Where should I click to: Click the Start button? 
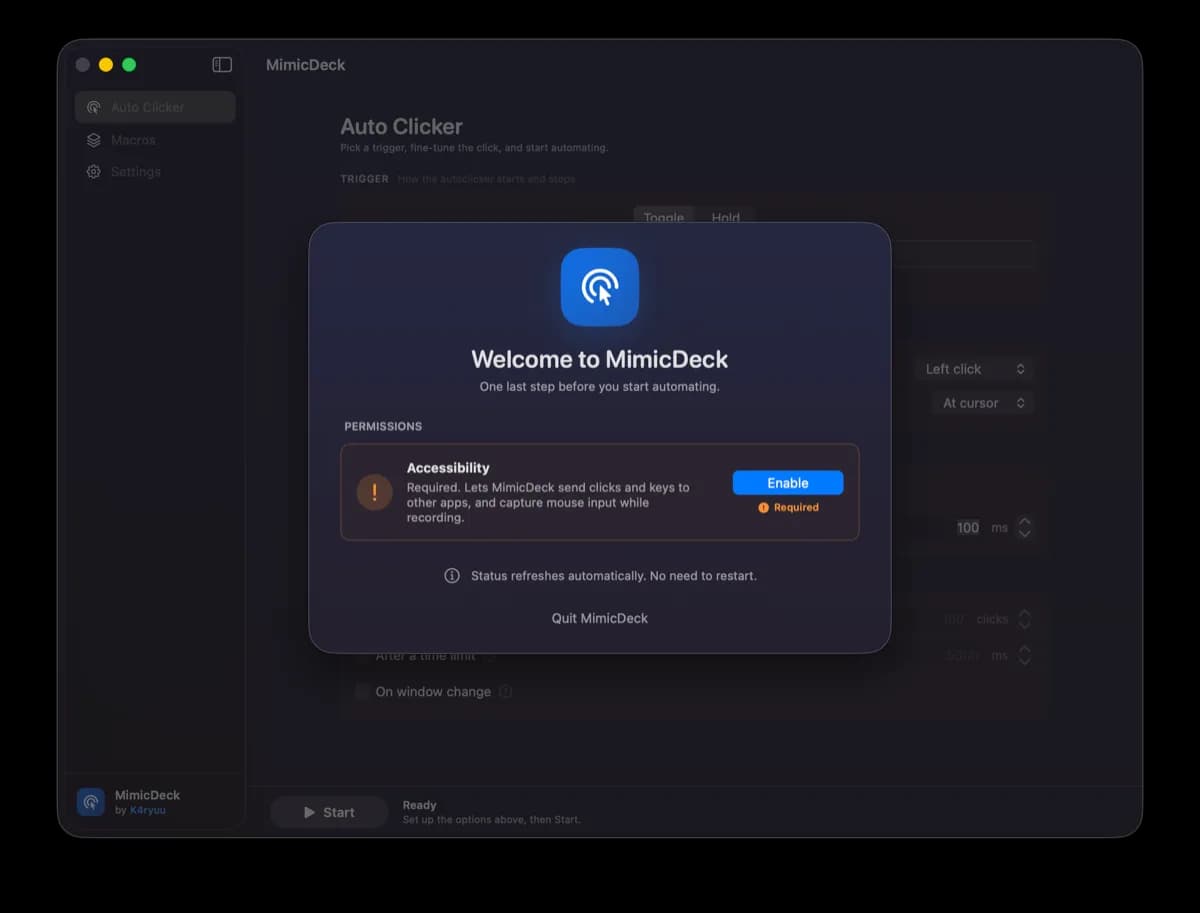pyautogui.click(x=329, y=812)
